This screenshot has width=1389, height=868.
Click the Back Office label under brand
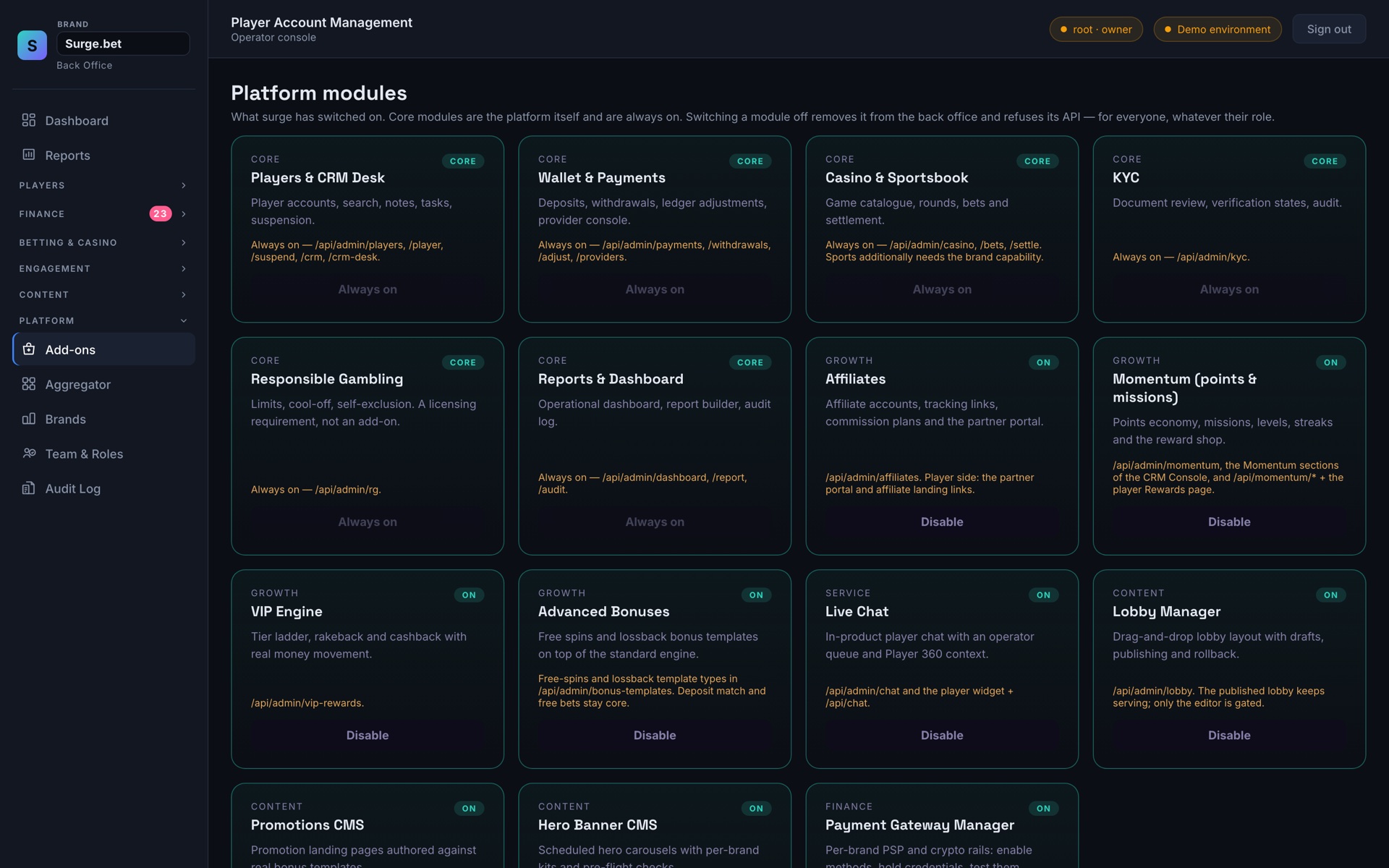[85, 65]
